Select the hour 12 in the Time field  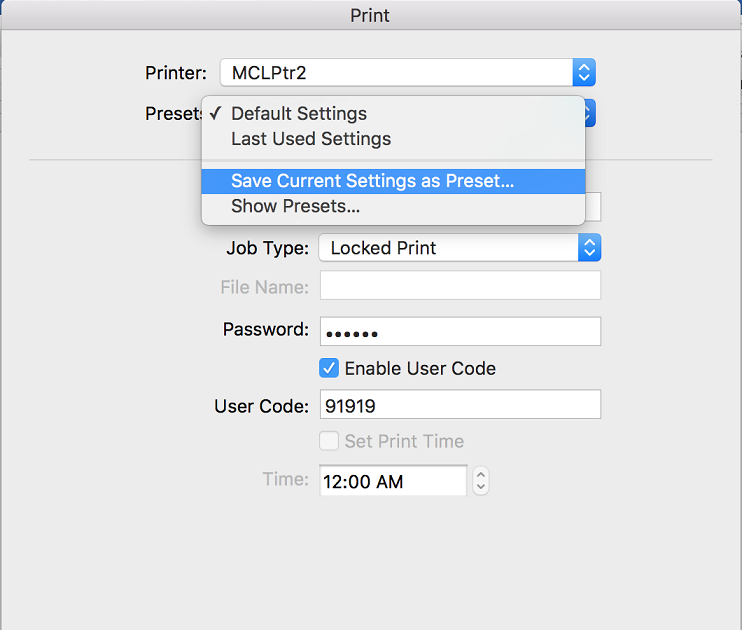coord(332,482)
